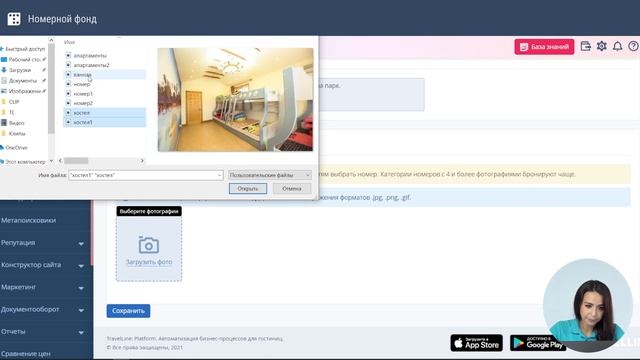Click the OneDrive cloud icon
Screen dimensions: 640x360
pyautogui.click(x=2, y=148)
